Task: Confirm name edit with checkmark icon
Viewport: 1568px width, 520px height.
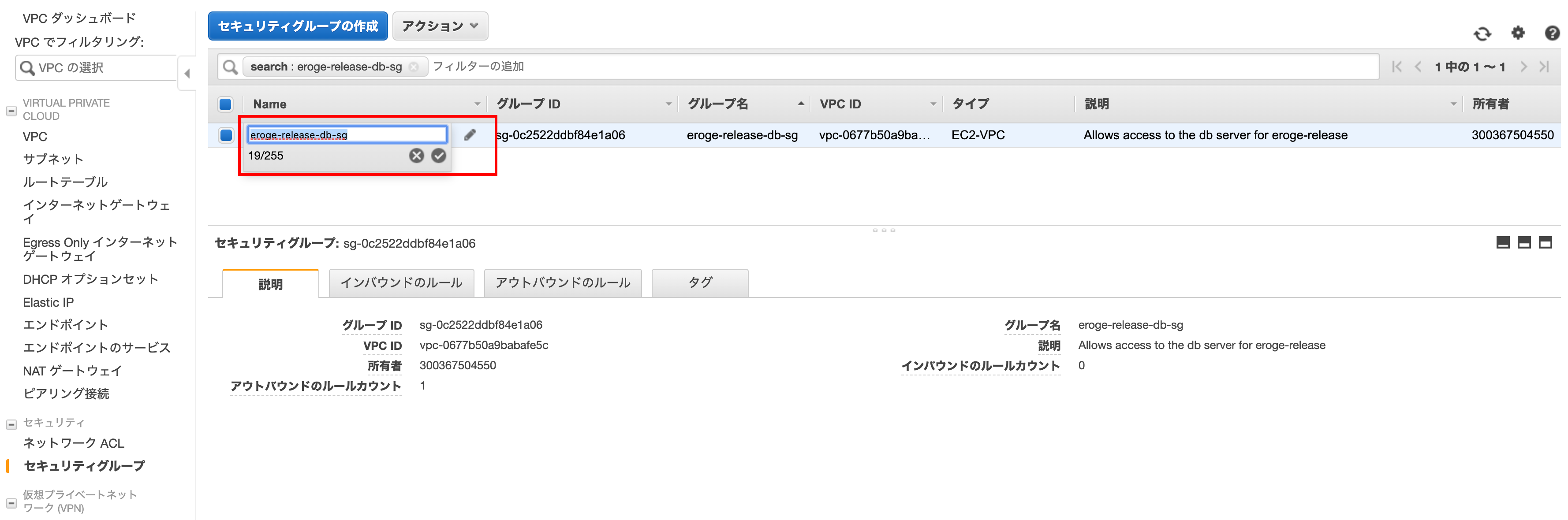Action: [x=438, y=156]
